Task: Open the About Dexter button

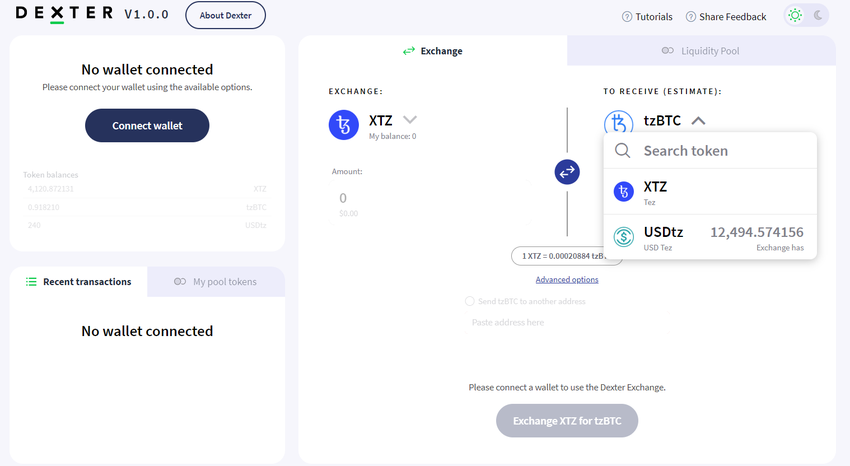Action: click(x=225, y=16)
